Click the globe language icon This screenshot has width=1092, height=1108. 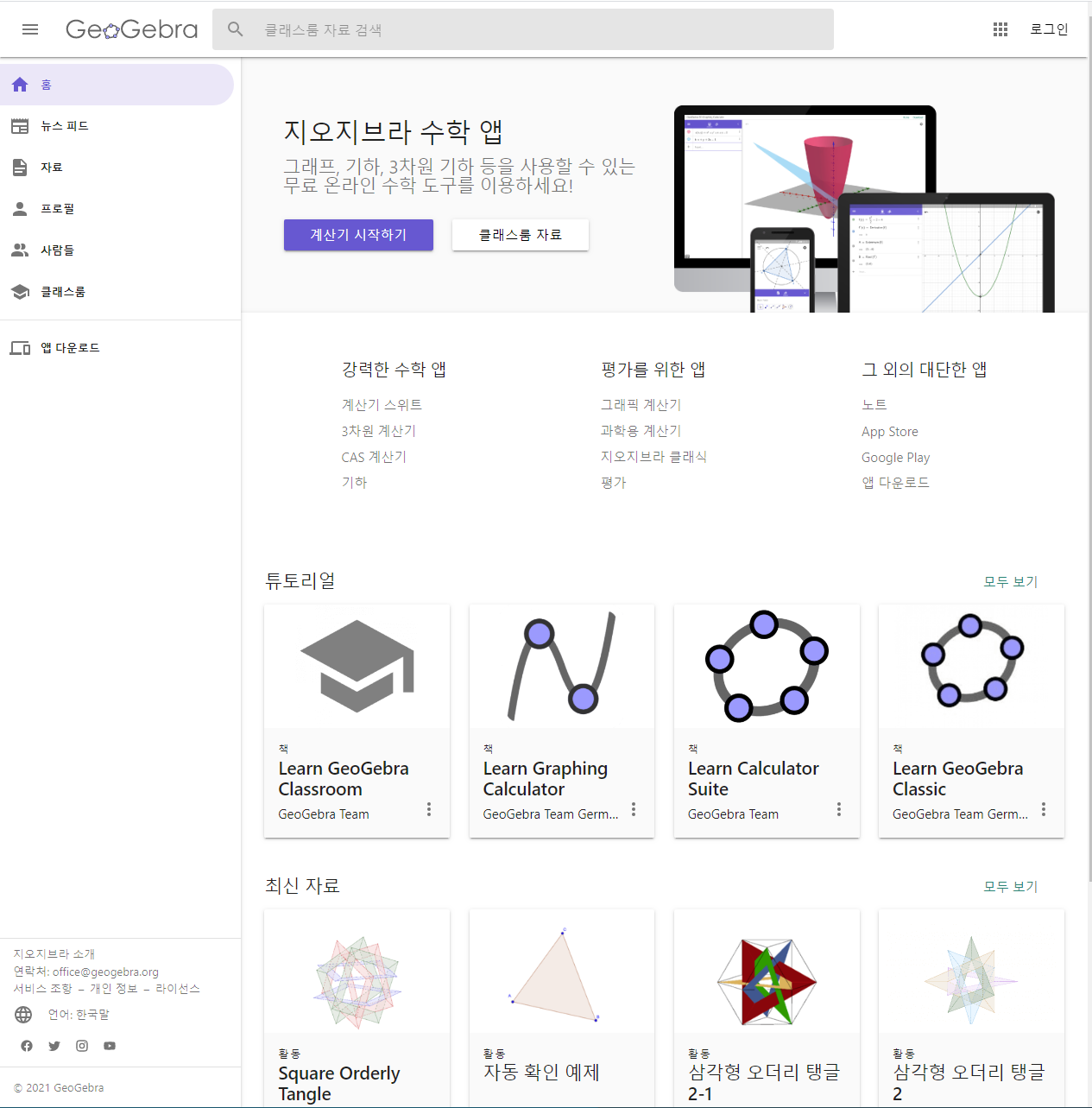click(x=23, y=1015)
